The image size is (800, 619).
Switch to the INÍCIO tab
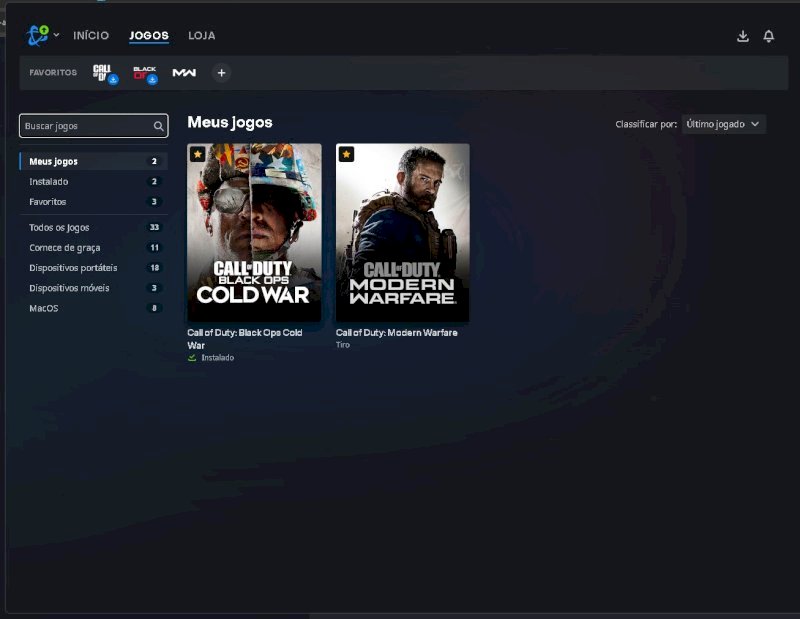point(91,36)
